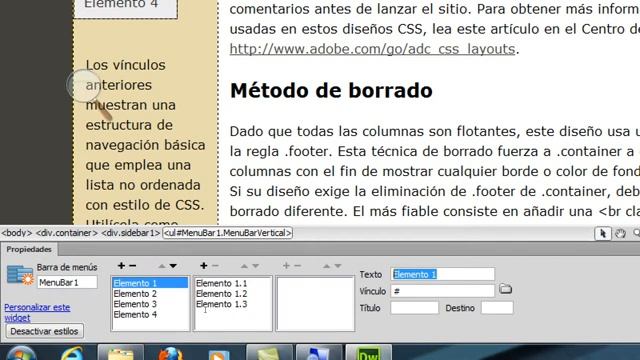The height and width of the screenshot is (360, 640).
Task: Click the Desactivar estilos button
Action: [x=44, y=331]
